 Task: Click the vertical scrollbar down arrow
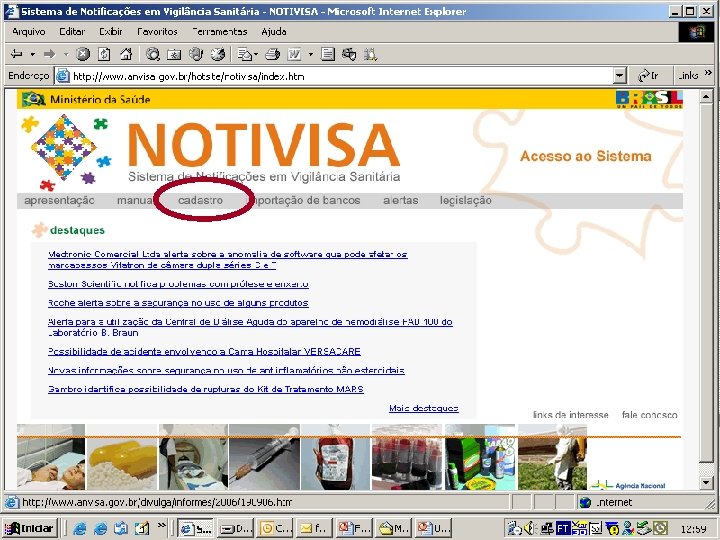point(706,483)
